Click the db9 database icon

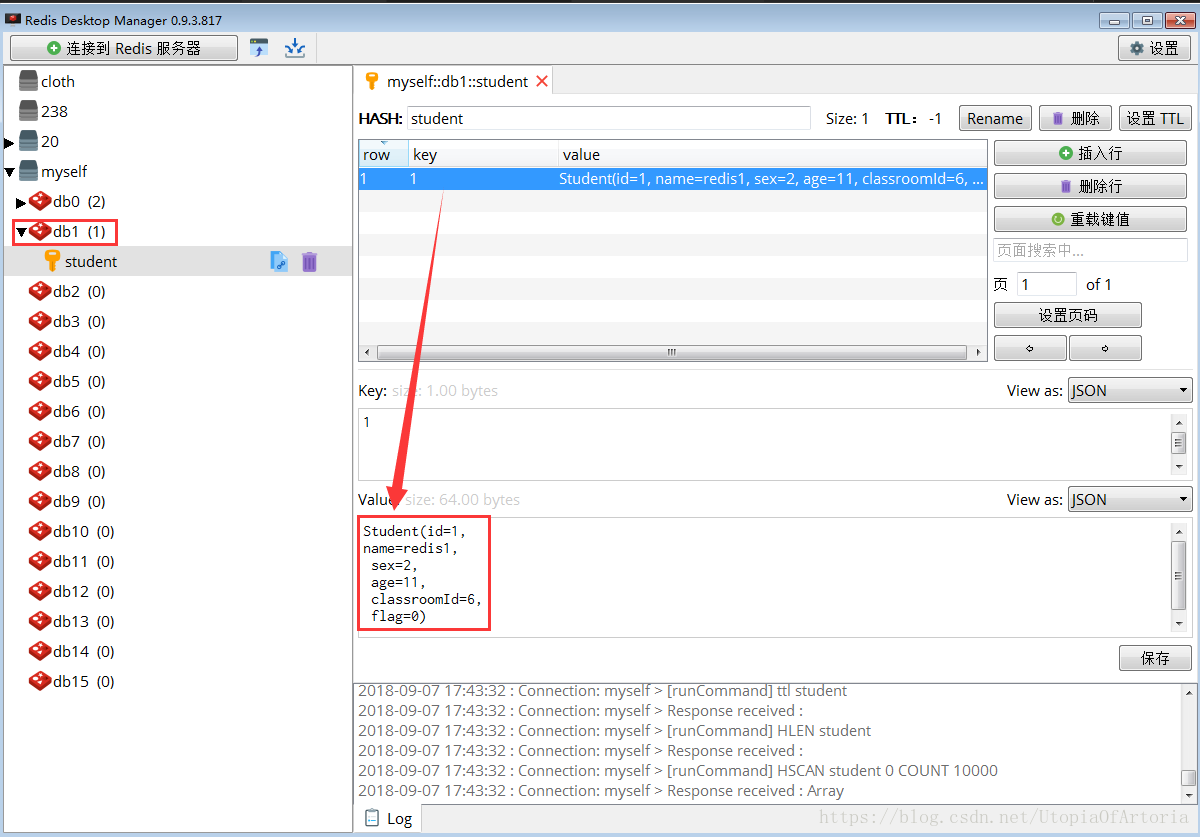pyautogui.click(x=40, y=501)
